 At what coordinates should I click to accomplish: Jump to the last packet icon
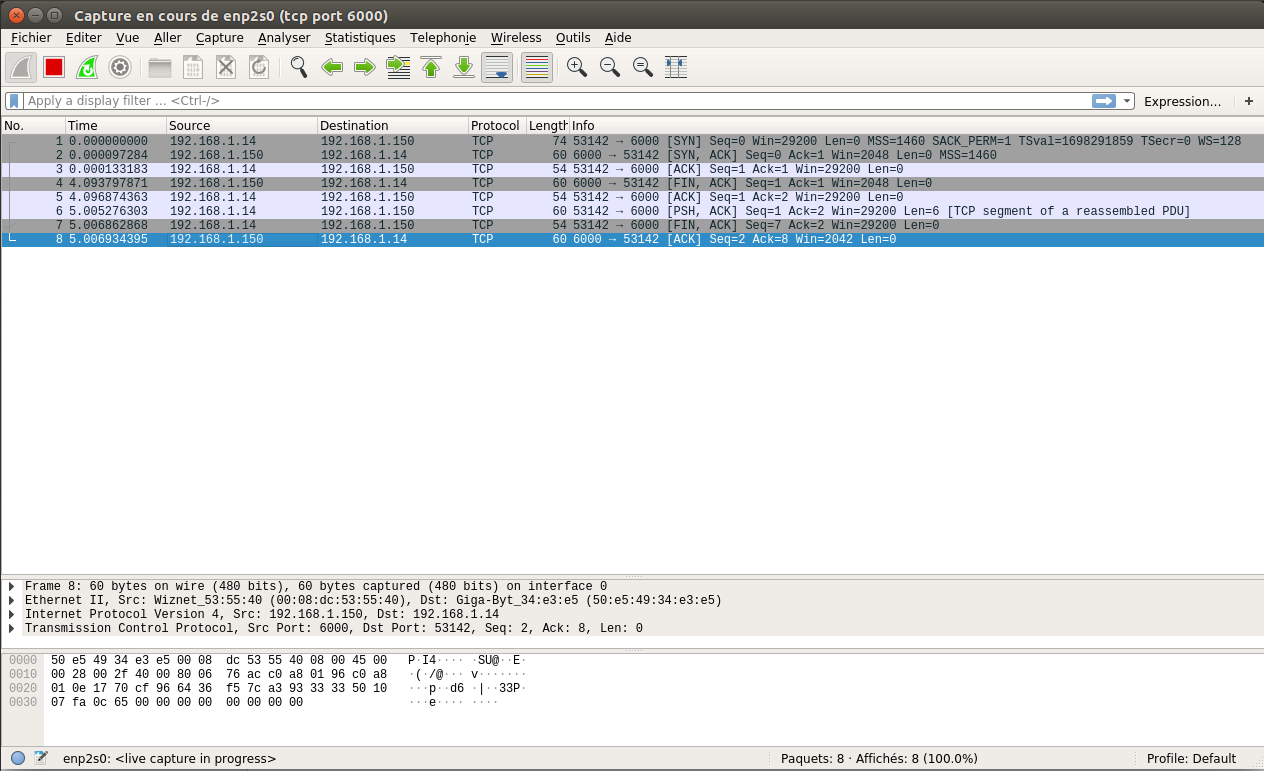[x=464, y=67]
